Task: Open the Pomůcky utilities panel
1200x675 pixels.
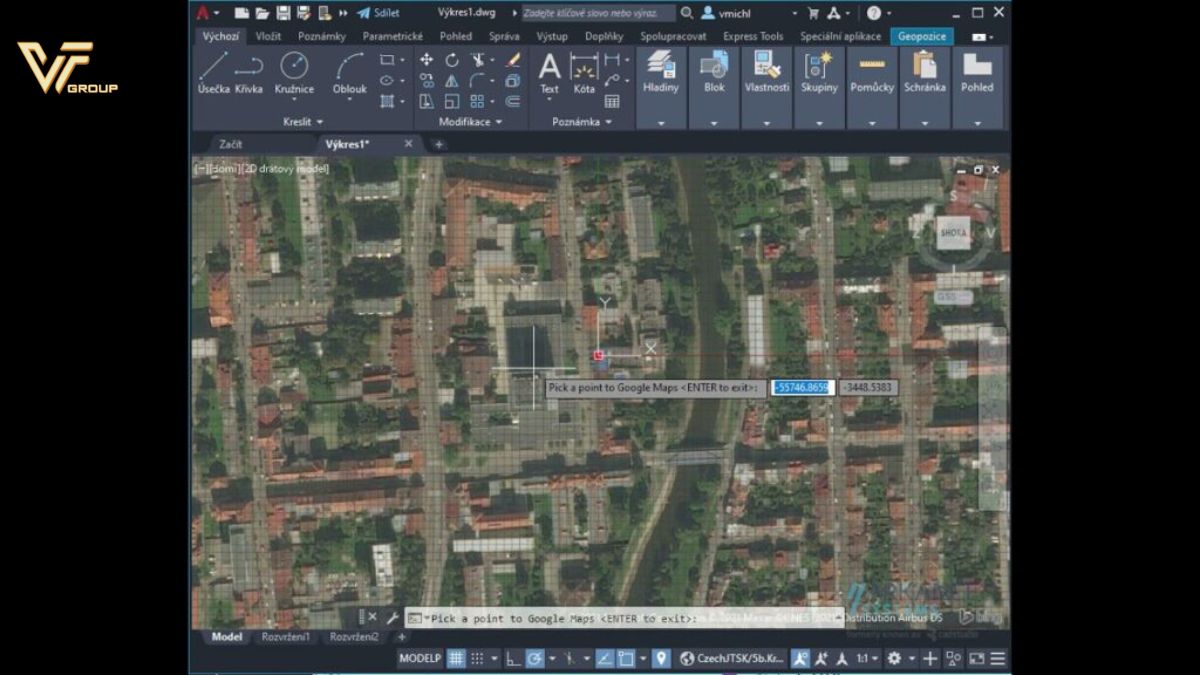Action: [872, 73]
